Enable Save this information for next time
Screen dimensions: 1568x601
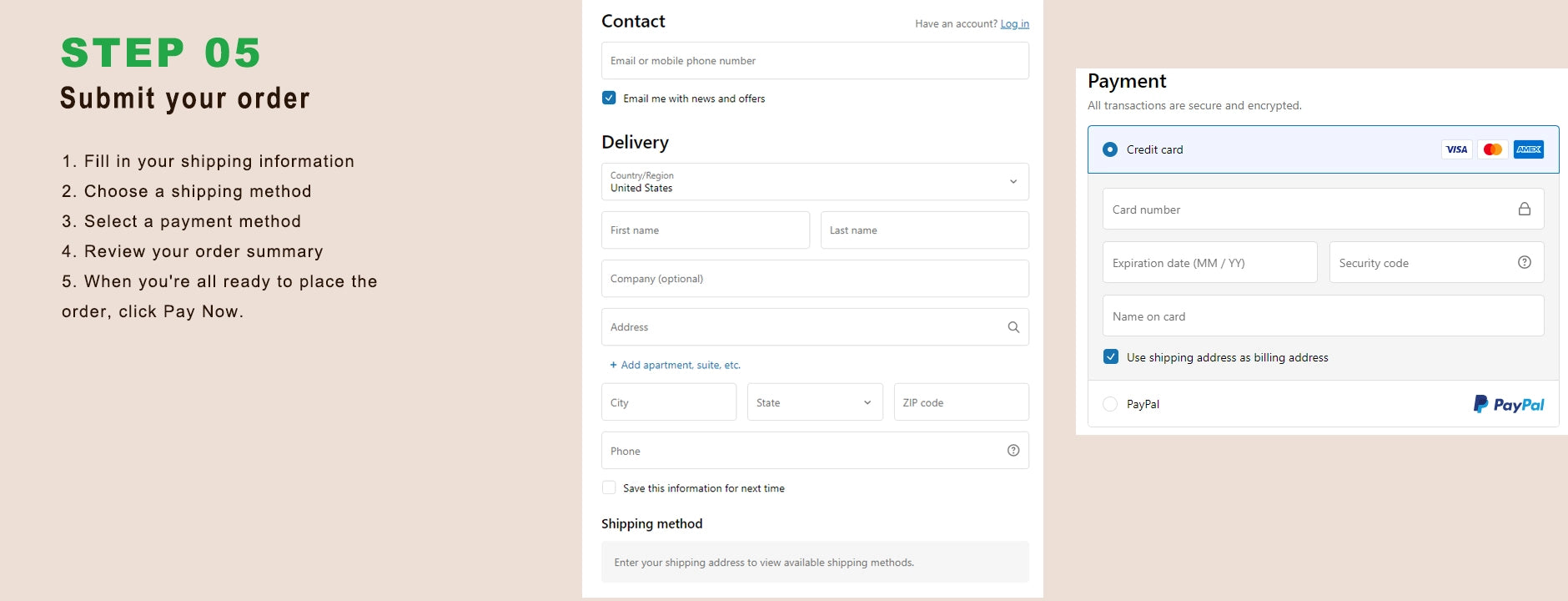pos(609,488)
